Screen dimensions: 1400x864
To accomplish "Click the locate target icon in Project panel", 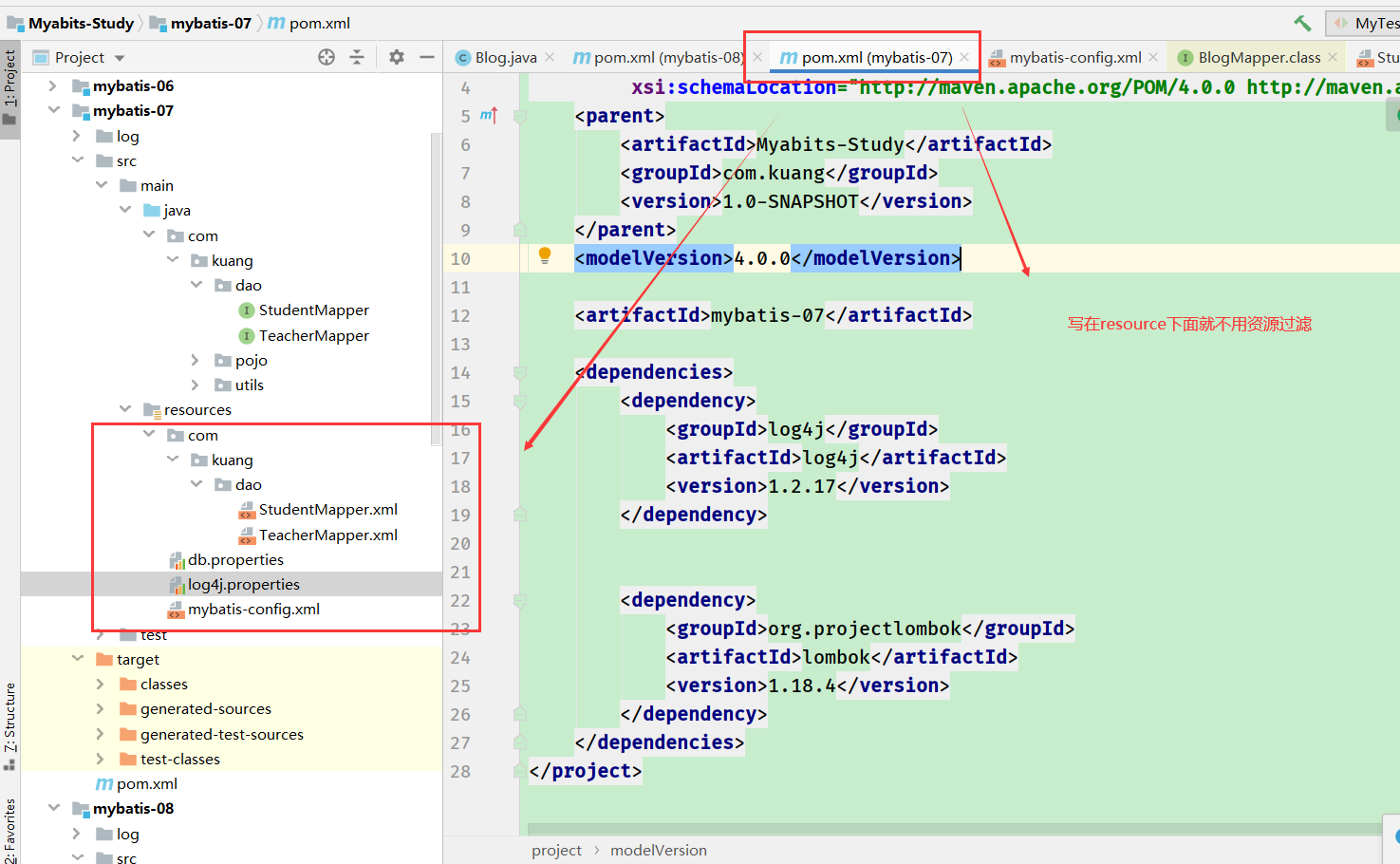I will (x=327, y=57).
